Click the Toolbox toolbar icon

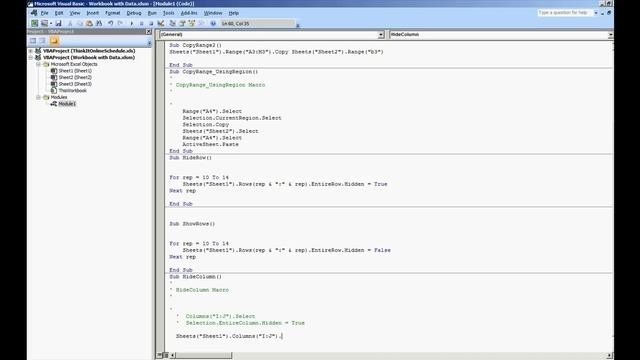[202, 24]
